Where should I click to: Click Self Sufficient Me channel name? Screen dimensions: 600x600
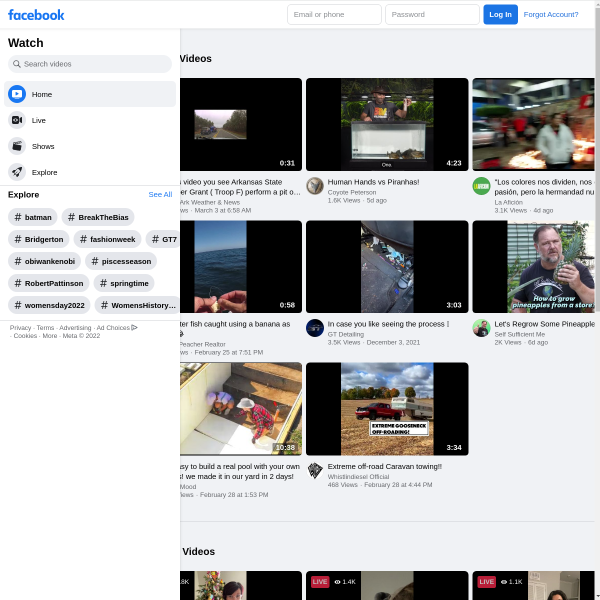(x=519, y=334)
